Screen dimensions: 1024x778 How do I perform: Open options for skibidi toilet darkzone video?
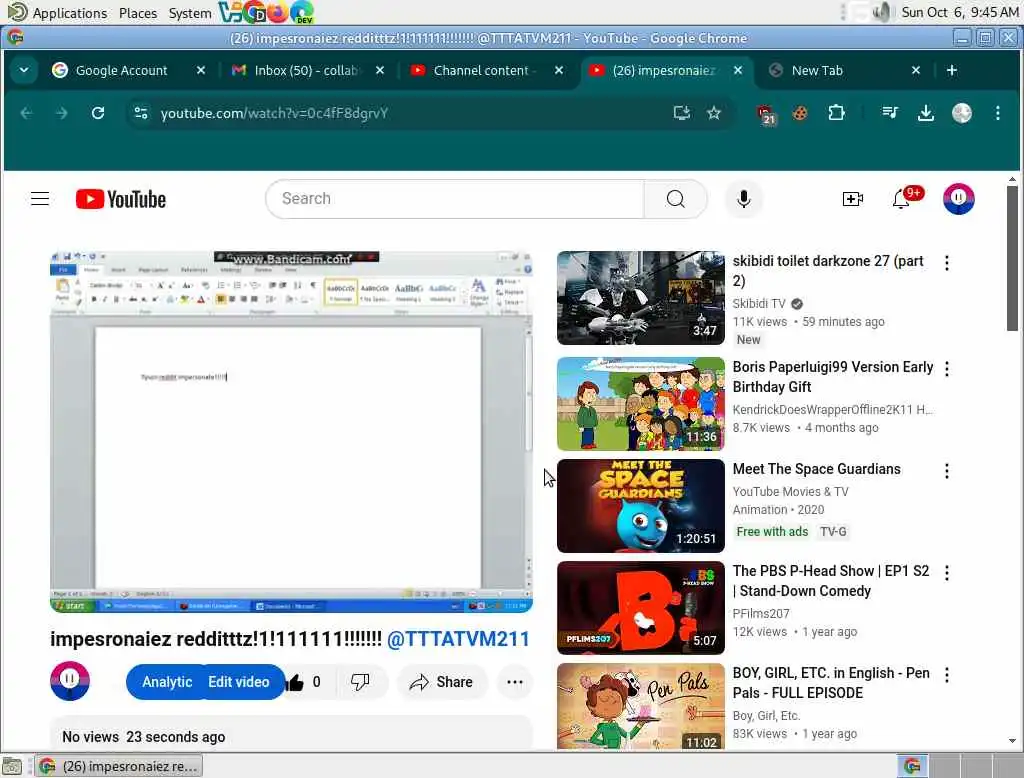pyautogui.click(x=946, y=263)
